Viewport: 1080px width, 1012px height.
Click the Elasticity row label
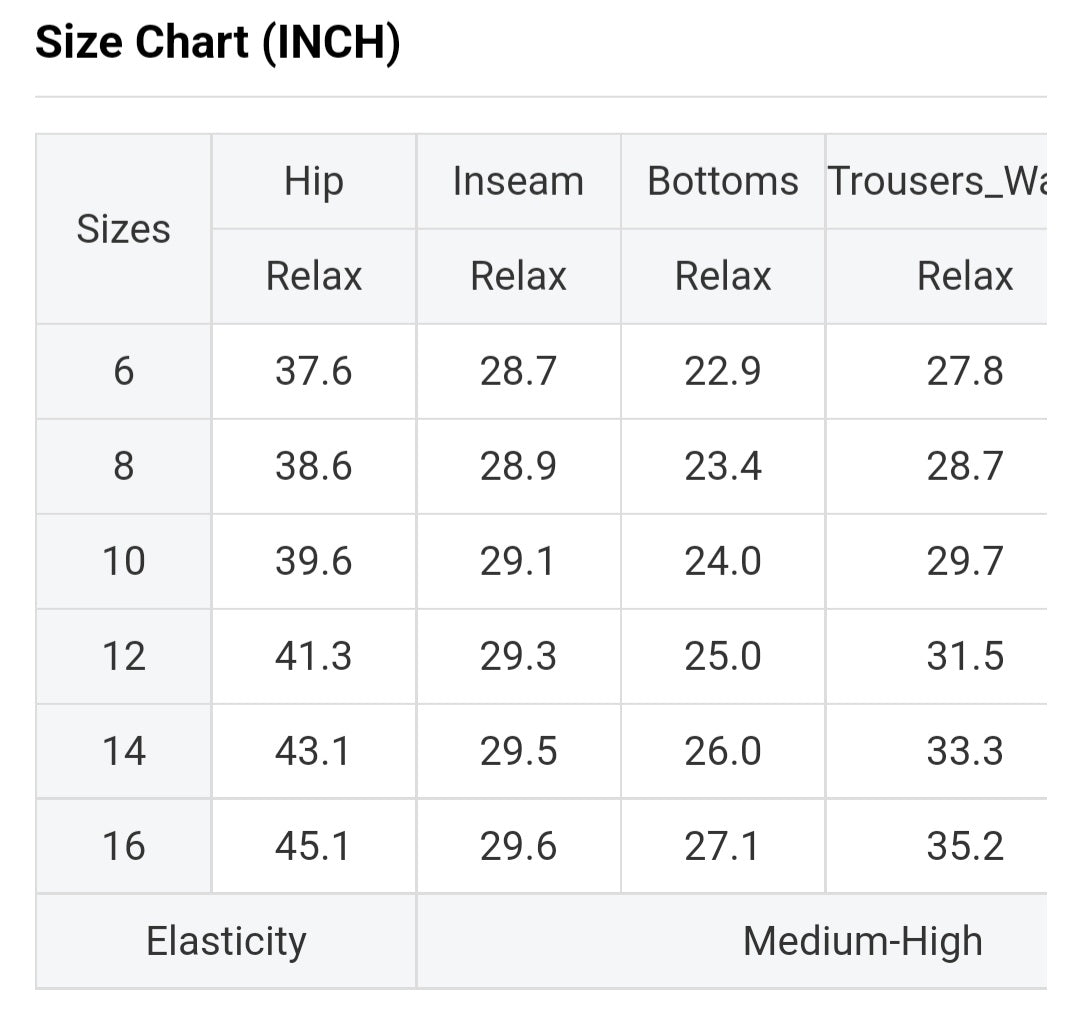[x=226, y=941]
